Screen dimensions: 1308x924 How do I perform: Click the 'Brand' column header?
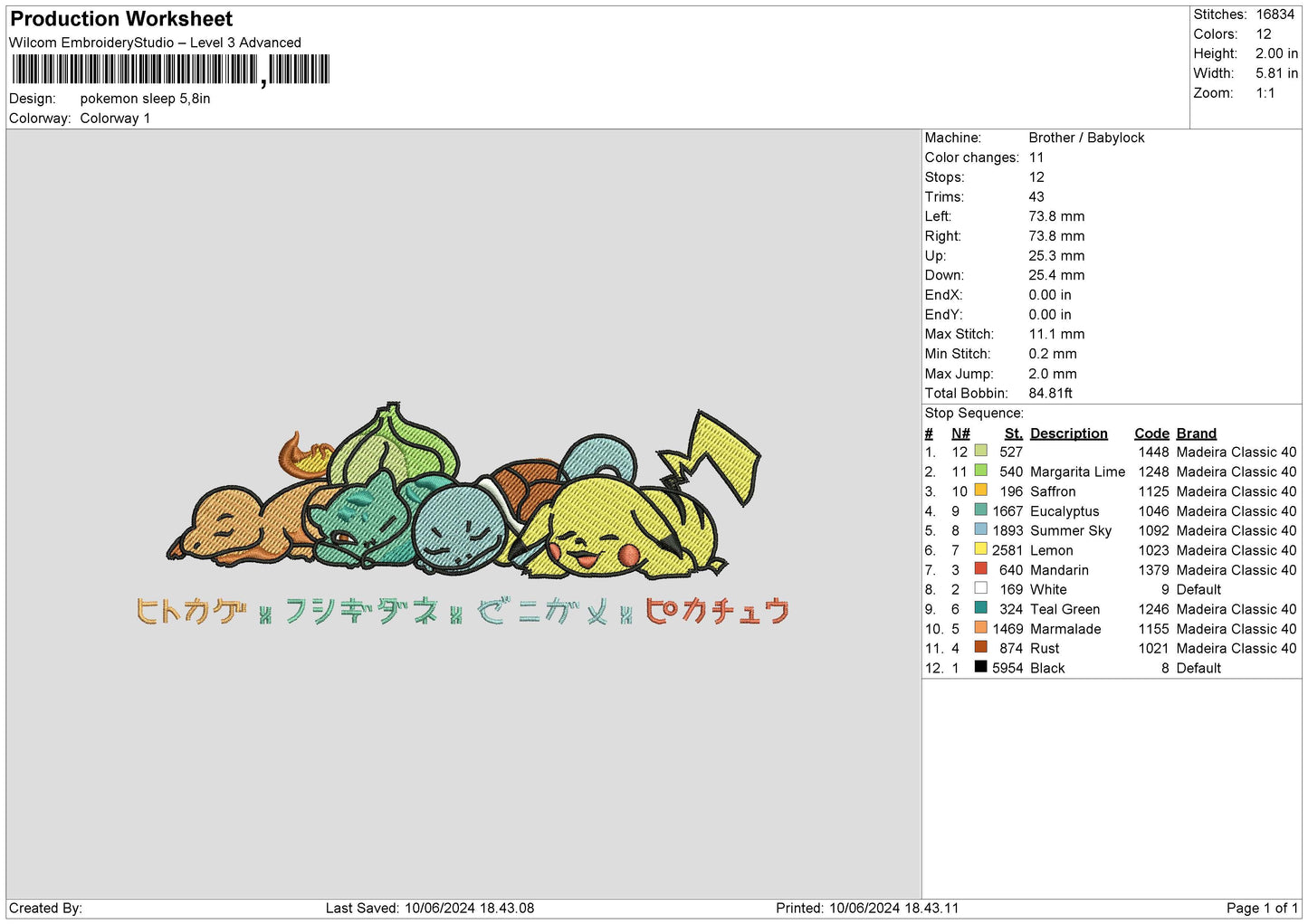(1197, 433)
